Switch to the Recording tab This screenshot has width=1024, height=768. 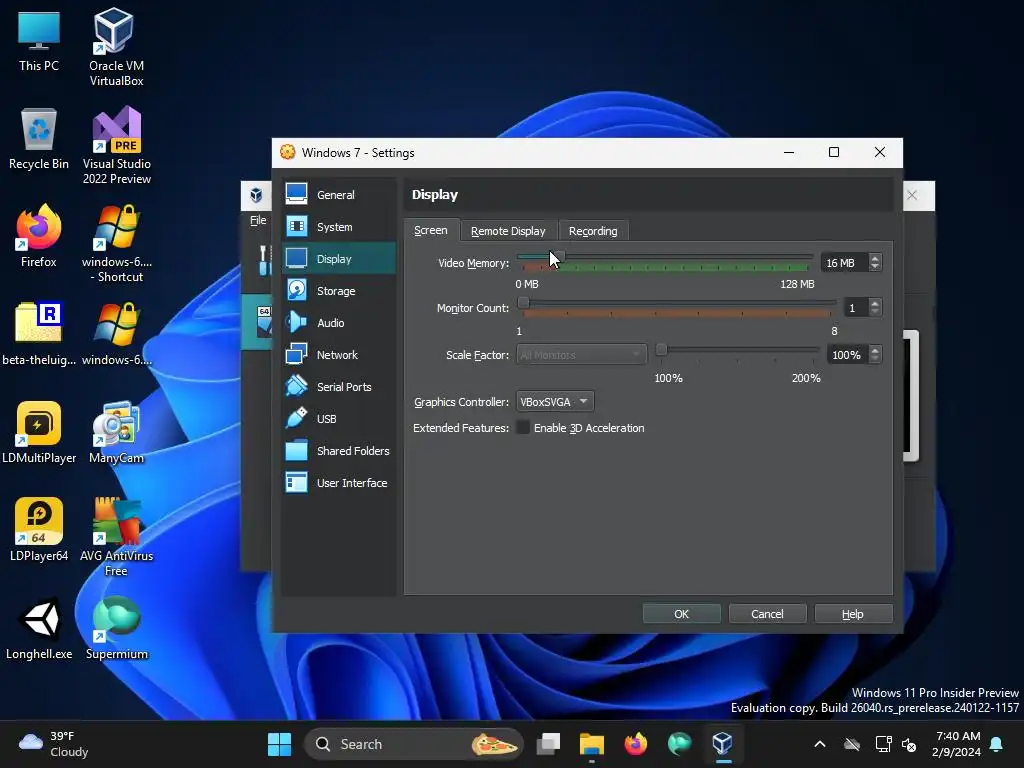click(593, 231)
